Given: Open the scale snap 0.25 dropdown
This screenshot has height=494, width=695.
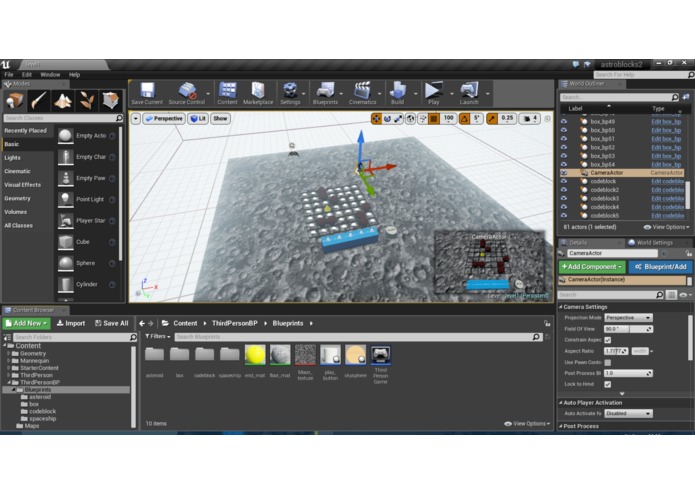Looking at the screenshot, I should [x=507, y=119].
